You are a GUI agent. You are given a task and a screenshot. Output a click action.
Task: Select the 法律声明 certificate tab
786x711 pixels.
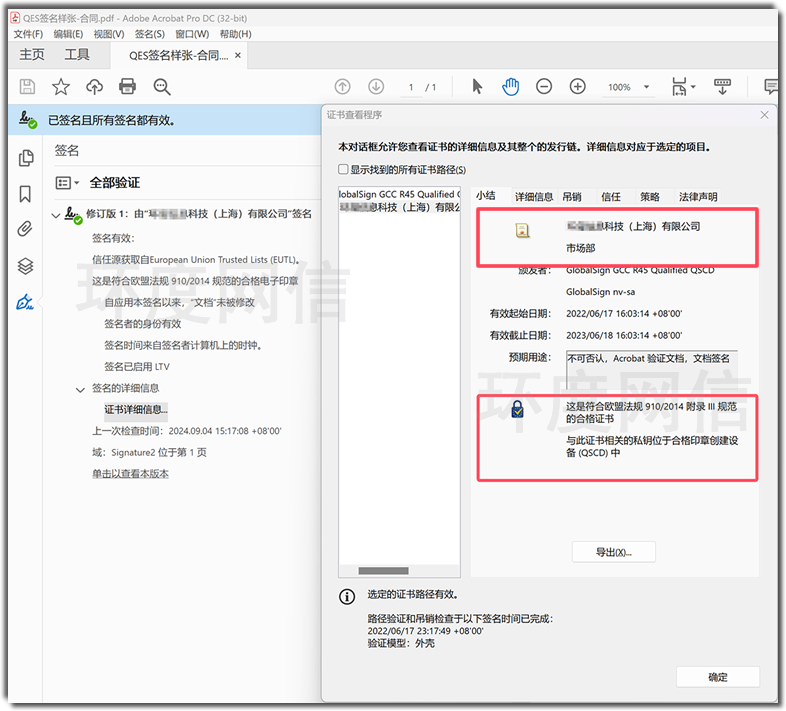[698, 197]
